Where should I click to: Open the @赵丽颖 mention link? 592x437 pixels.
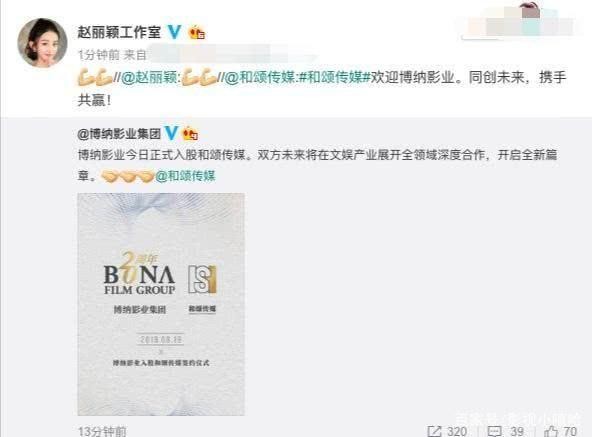click(x=150, y=78)
